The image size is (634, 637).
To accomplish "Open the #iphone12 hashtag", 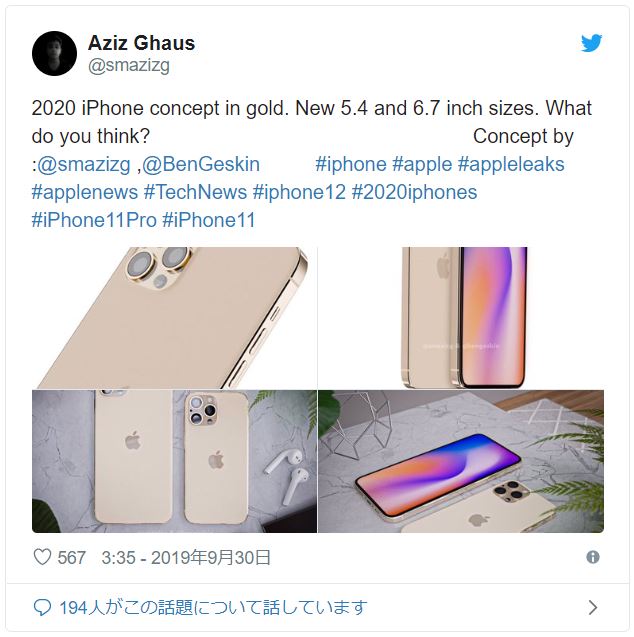I will coord(299,192).
